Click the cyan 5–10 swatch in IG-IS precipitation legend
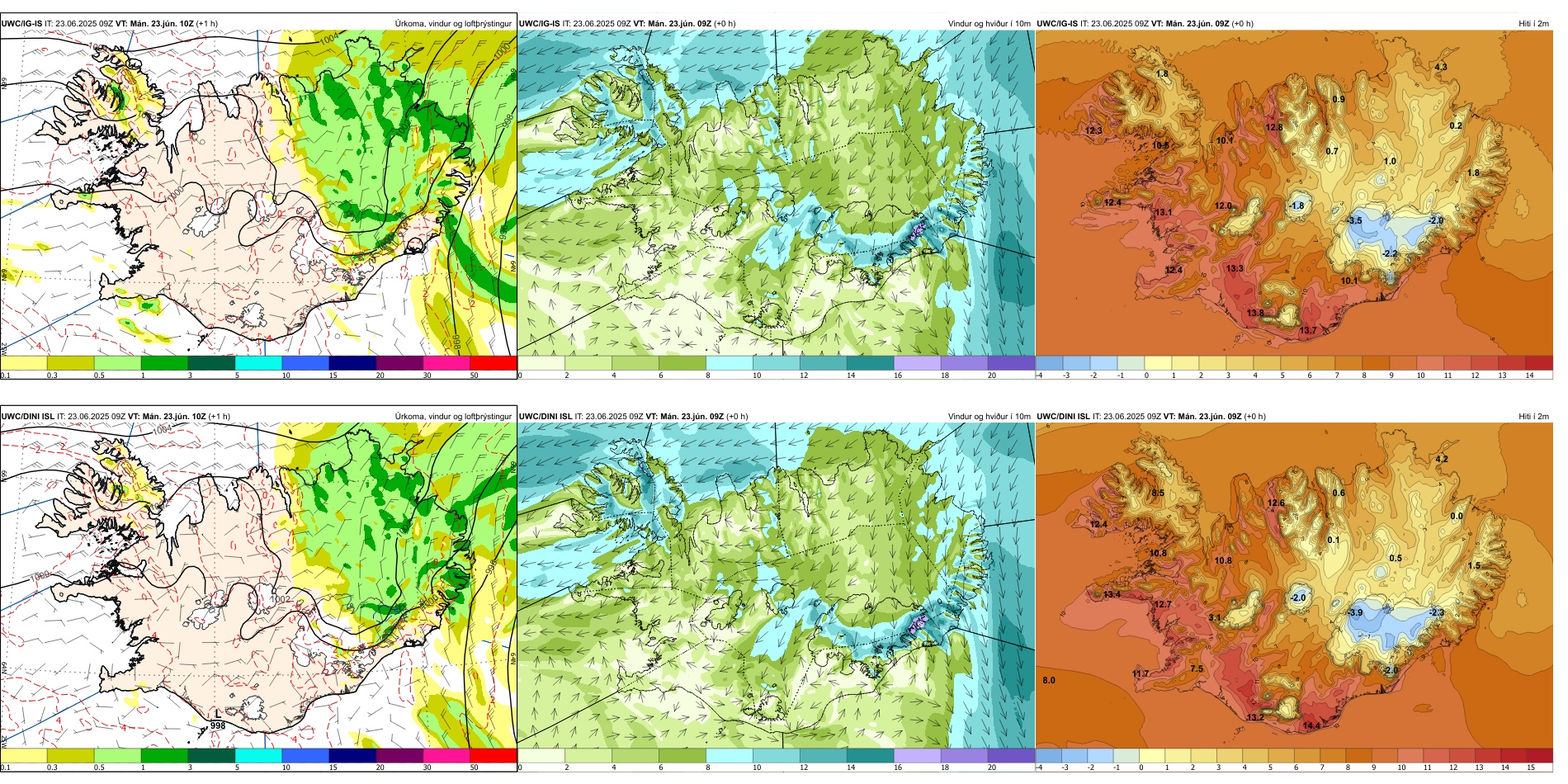 coord(258,362)
